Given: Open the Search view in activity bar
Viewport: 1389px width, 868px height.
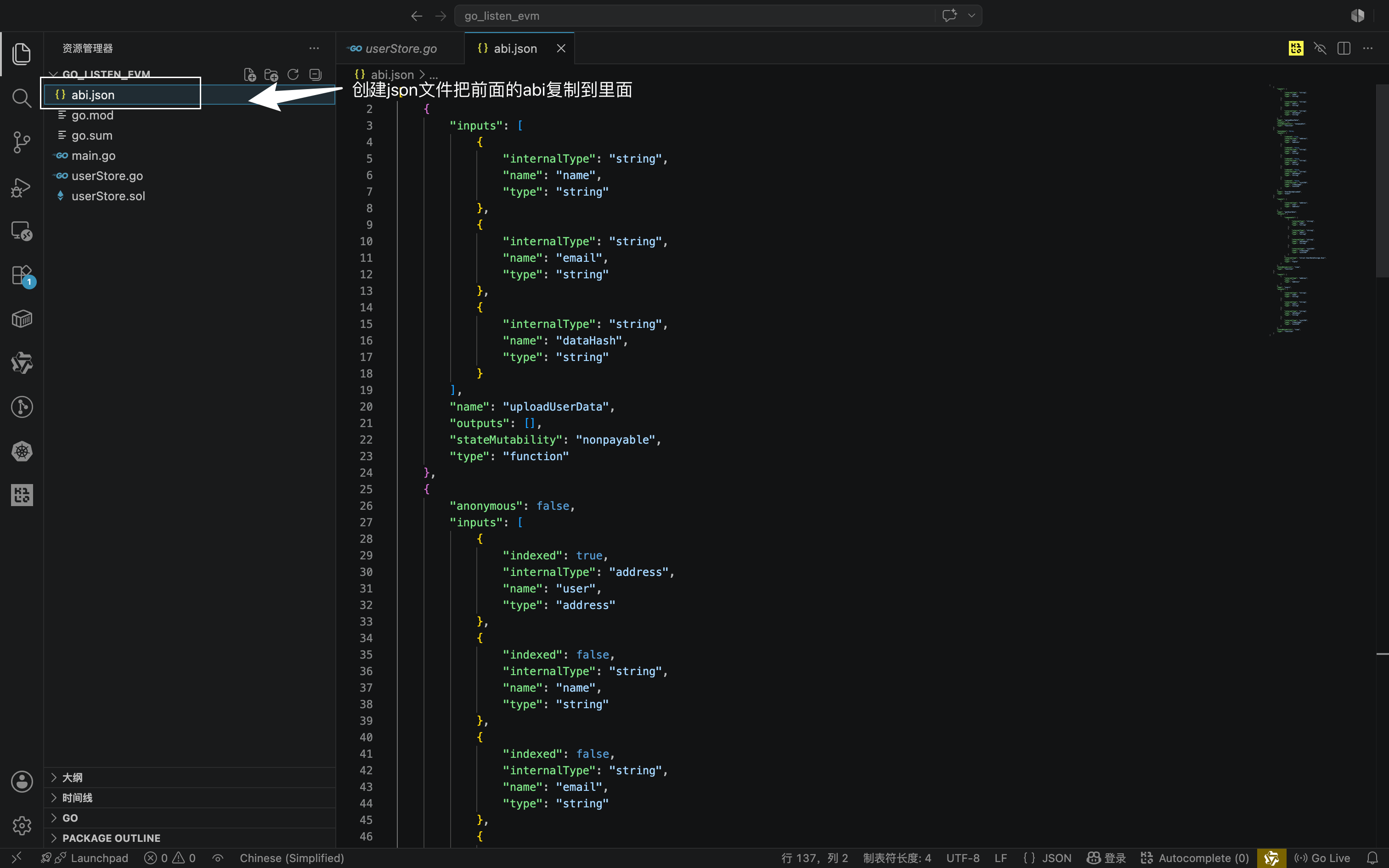Looking at the screenshot, I should tap(21, 98).
